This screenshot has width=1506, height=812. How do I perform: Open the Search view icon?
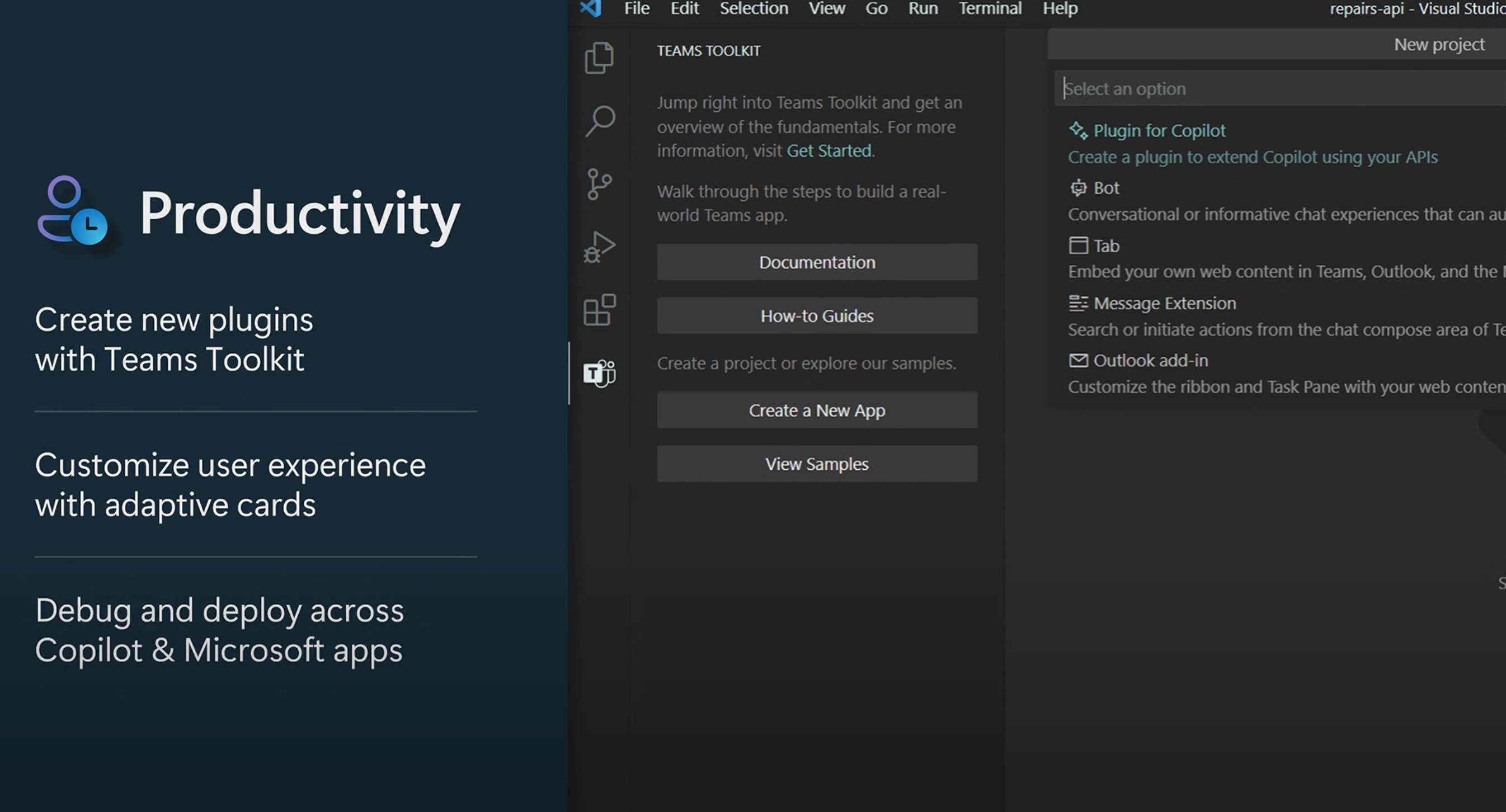tap(600, 121)
